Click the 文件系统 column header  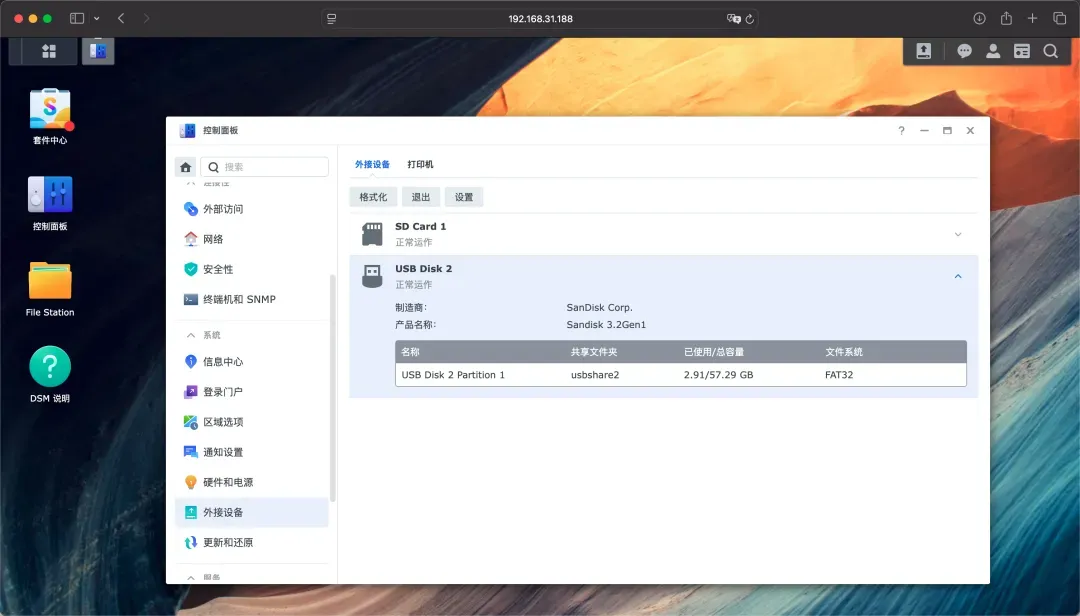844,352
